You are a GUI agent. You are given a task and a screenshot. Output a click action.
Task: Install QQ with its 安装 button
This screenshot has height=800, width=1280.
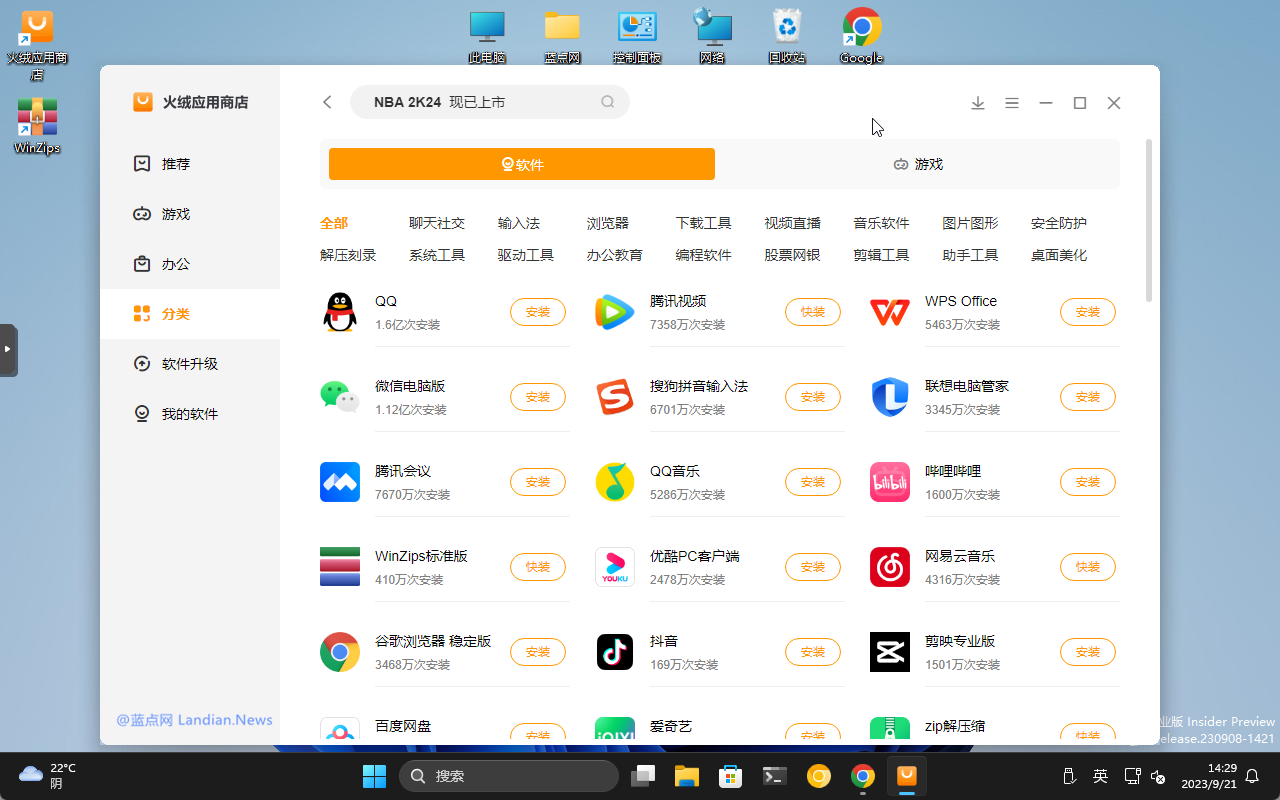[x=538, y=312]
